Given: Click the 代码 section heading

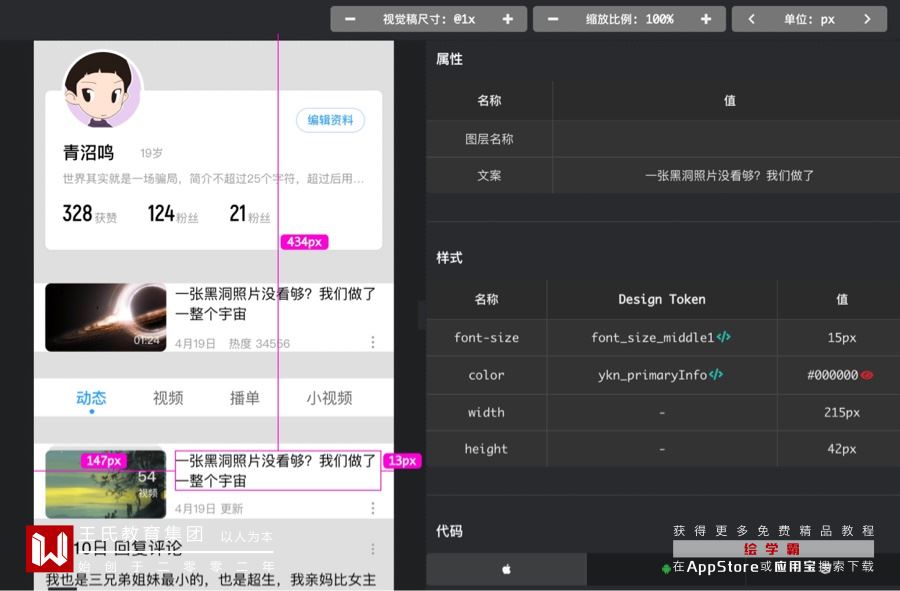Looking at the screenshot, I should pyautogui.click(x=449, y=531).
